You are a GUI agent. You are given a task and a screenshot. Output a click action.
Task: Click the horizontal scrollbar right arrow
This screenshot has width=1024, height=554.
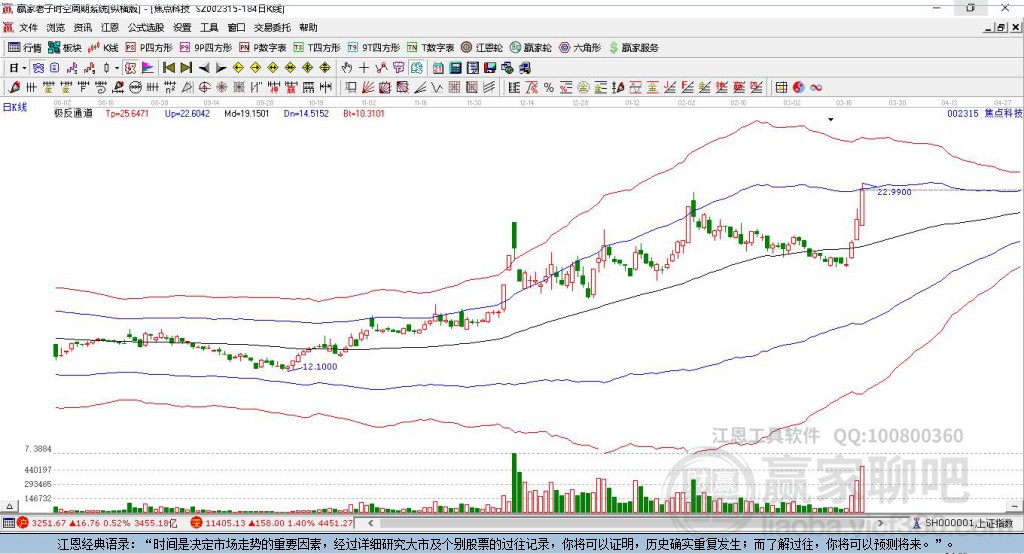pos(880,523)
